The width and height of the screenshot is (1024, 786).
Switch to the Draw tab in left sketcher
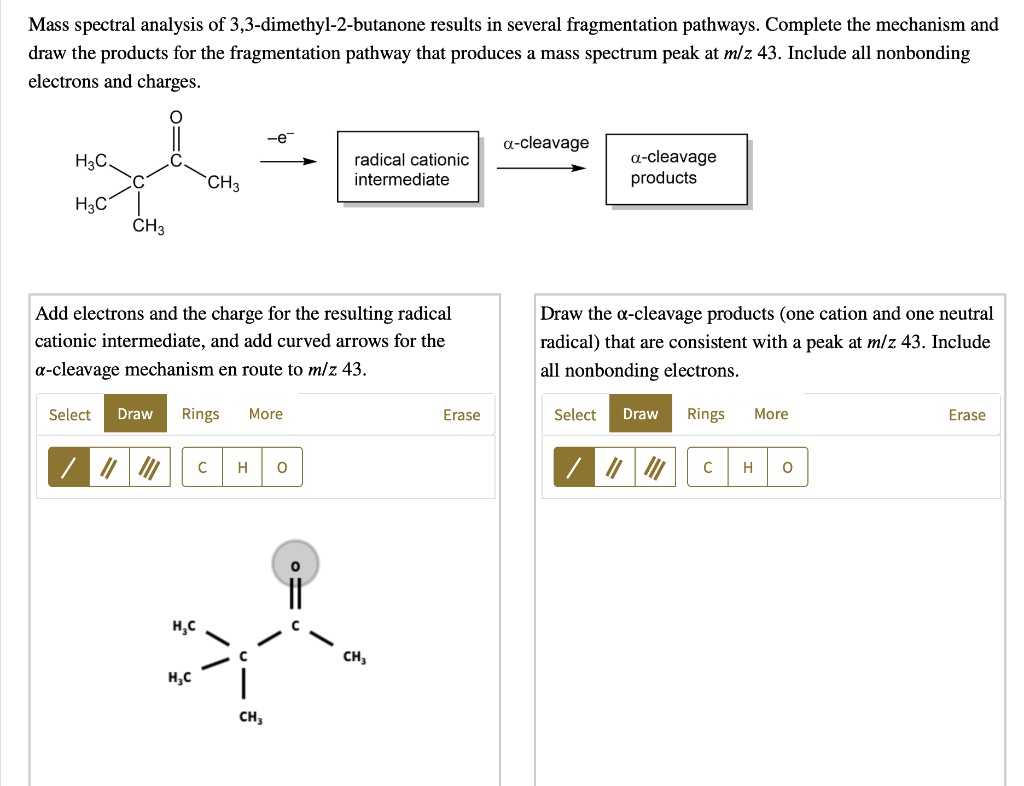(135, 413)
